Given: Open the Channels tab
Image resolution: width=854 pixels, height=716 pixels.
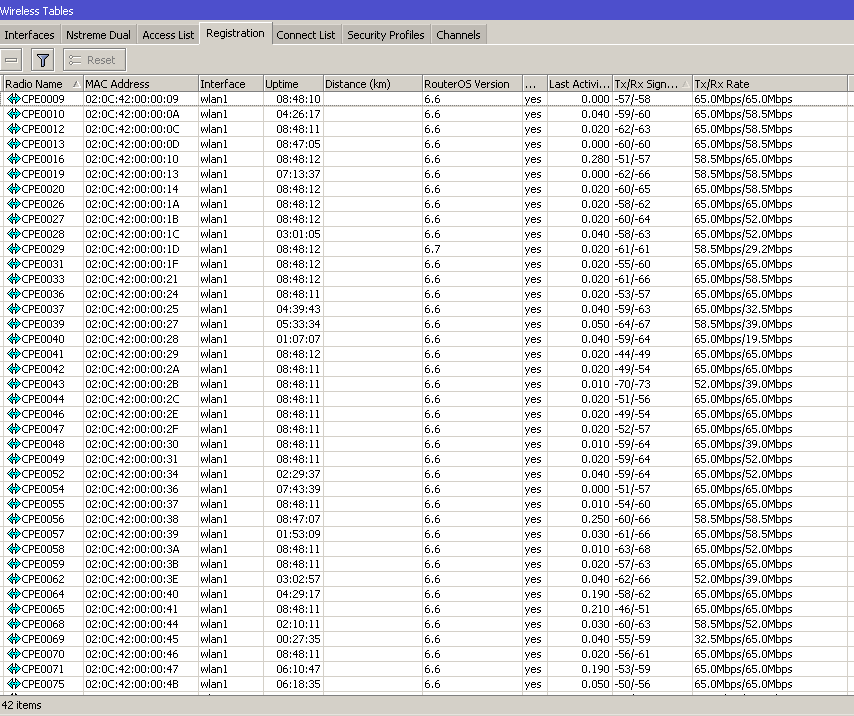Looking at the screenshot, I should (458, 34).
